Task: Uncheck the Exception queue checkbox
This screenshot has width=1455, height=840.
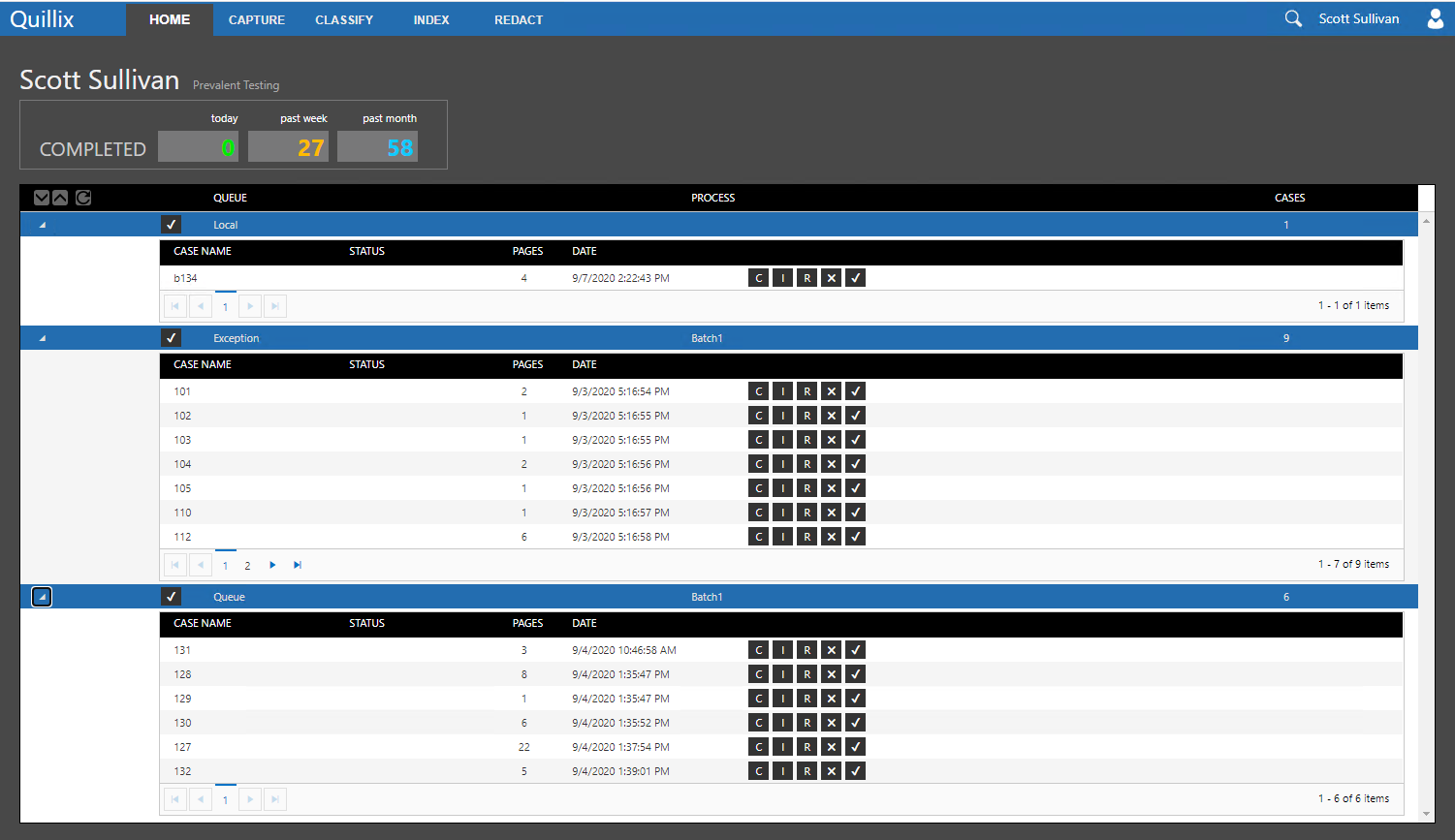Action: (172, 338)
